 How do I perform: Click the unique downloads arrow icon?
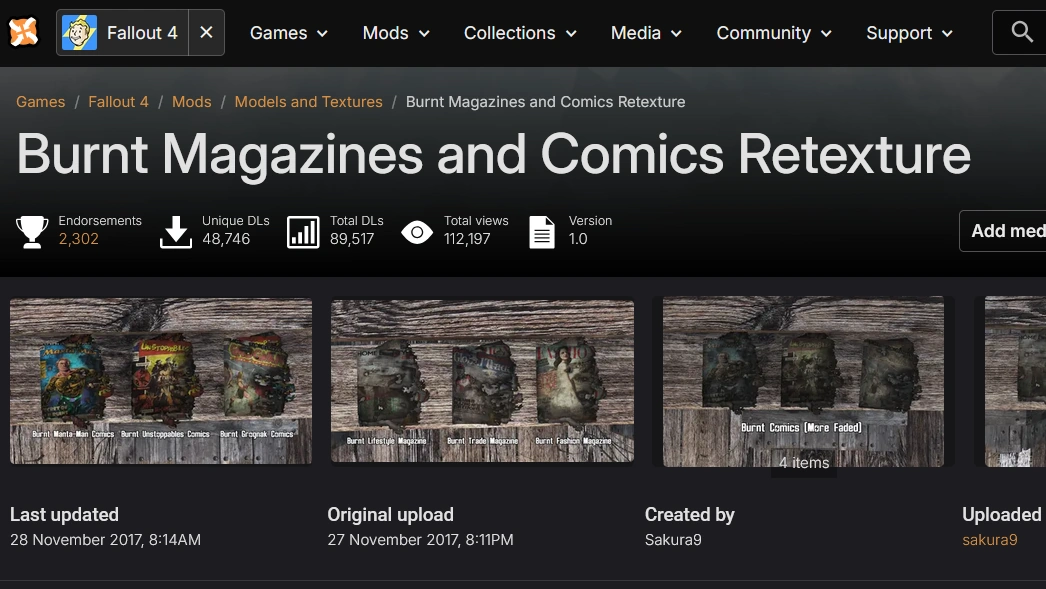176,231
